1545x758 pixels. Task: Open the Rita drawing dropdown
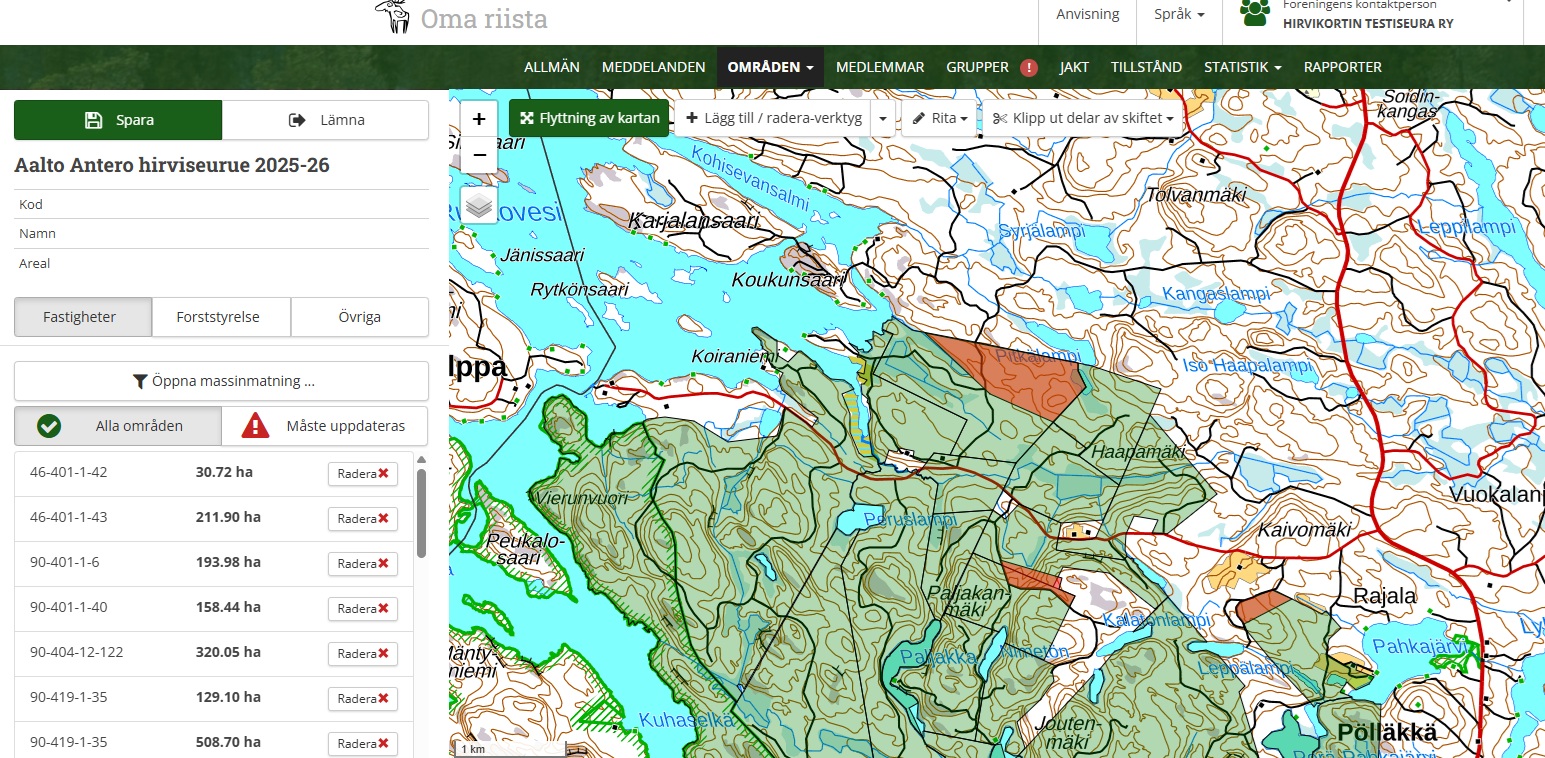tap(941, 118)
